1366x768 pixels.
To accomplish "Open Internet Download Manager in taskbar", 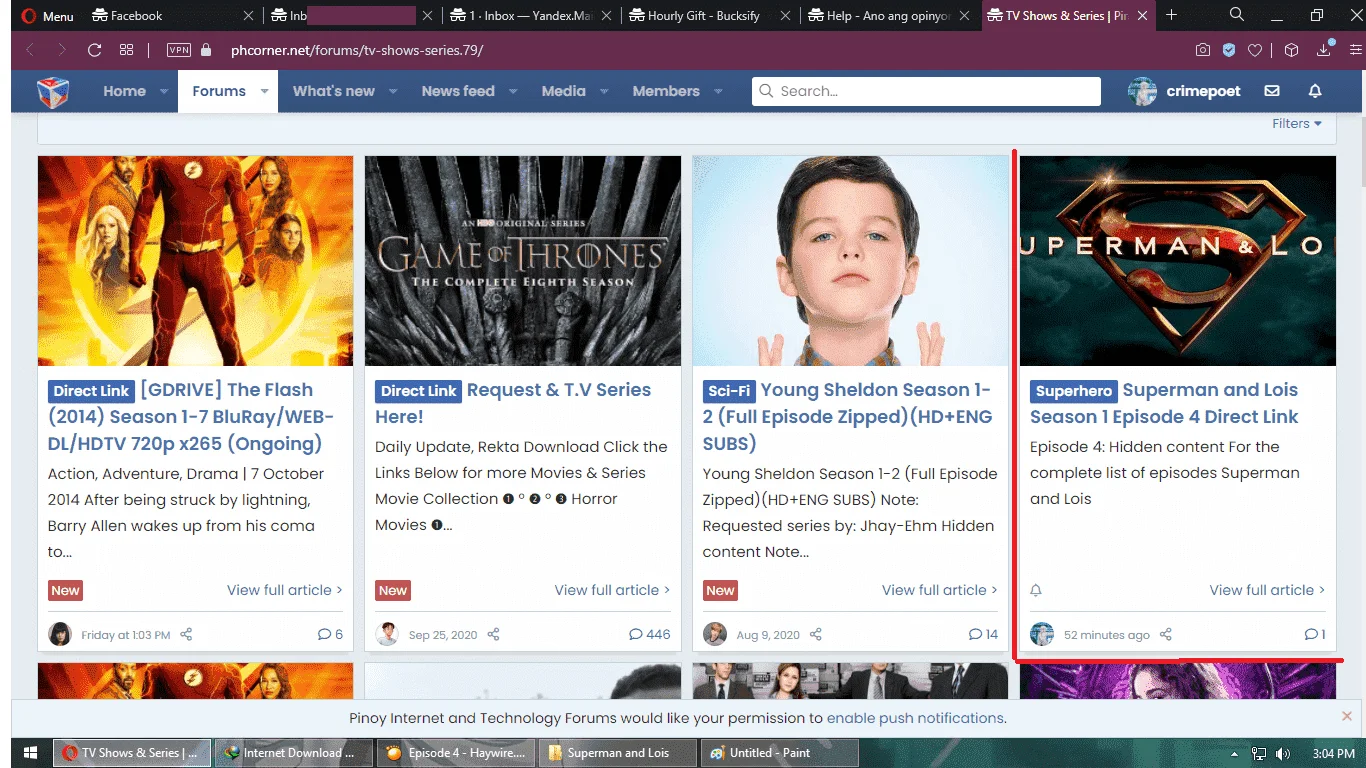I will 293,753.
